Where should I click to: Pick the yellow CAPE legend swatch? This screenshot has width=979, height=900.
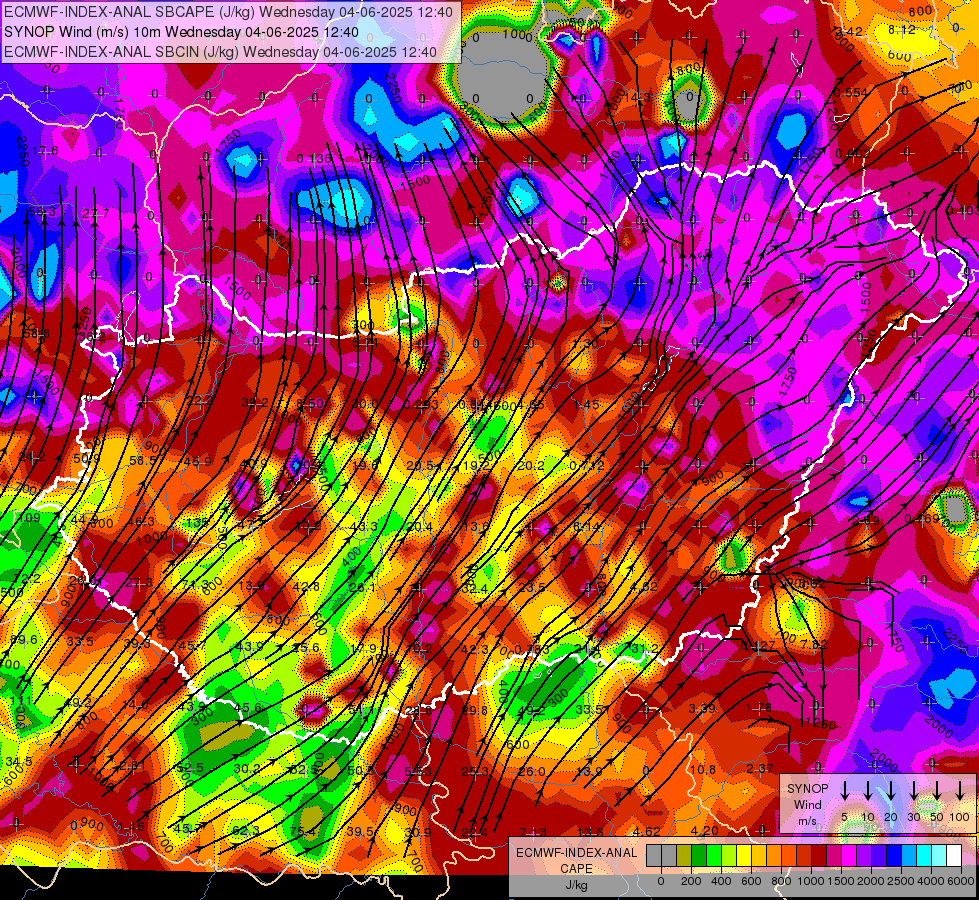[x=744, y=856]
